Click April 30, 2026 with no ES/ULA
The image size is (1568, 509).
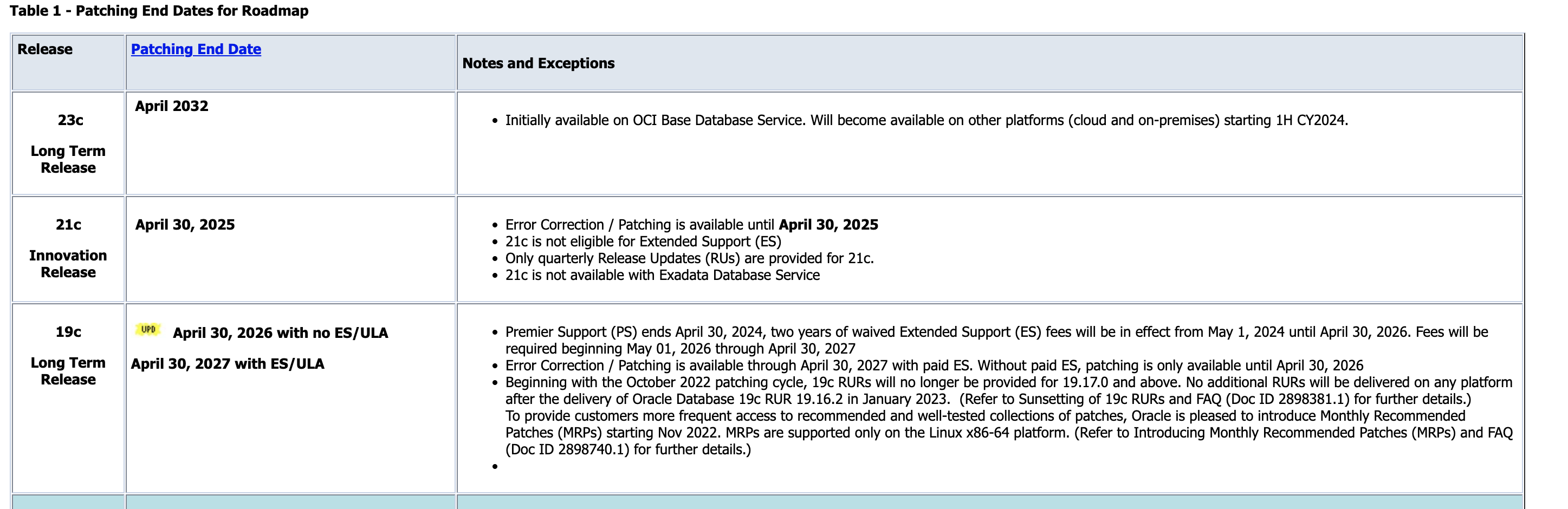[x=281, y=332]
